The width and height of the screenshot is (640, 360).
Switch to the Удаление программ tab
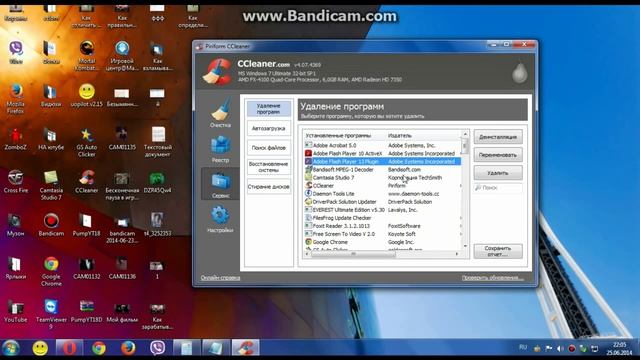(269, 109)
